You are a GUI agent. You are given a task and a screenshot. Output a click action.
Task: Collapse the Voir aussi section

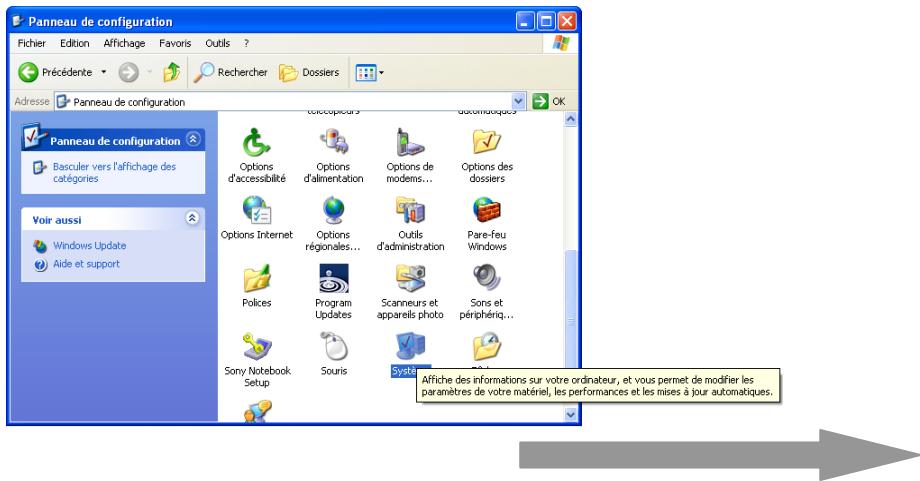point(193,217)
